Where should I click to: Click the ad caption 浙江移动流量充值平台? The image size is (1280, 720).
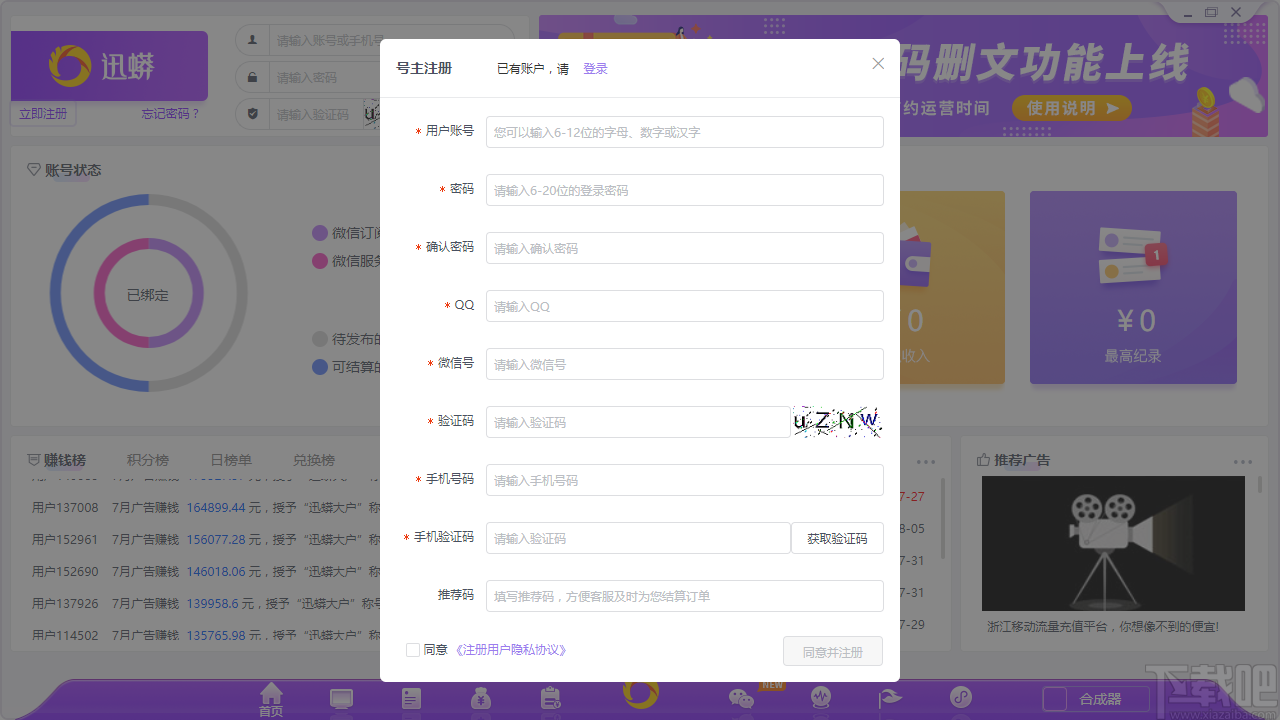pos(1103,627)
